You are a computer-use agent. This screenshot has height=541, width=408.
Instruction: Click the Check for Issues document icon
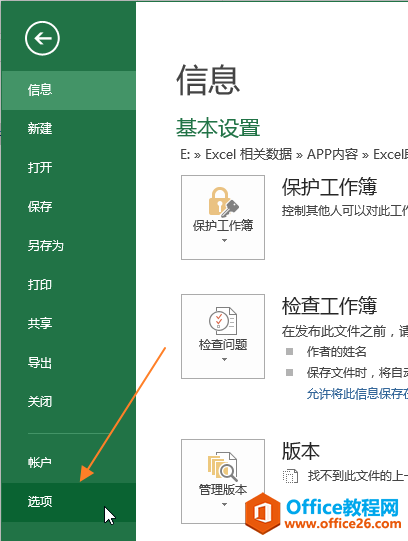(x=223, y=321)
